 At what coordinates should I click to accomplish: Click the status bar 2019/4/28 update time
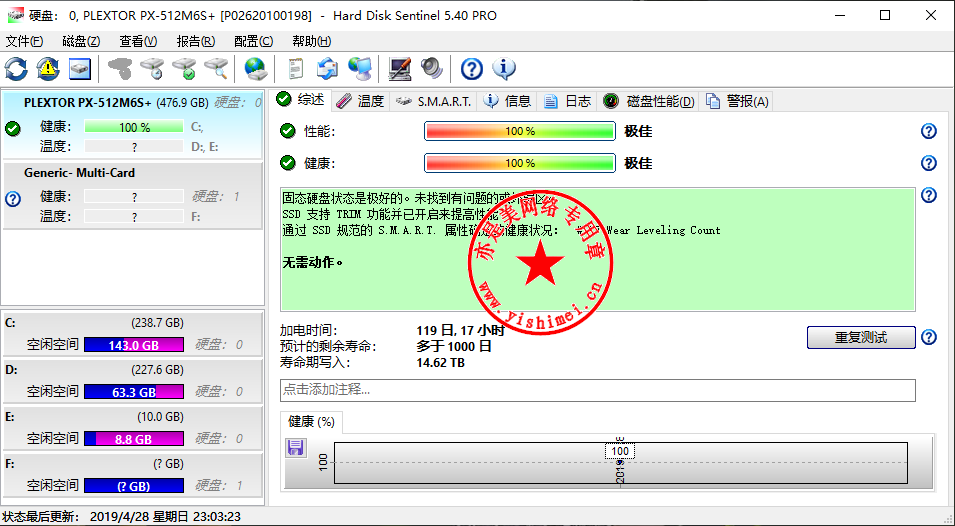[x=165, y=517]
